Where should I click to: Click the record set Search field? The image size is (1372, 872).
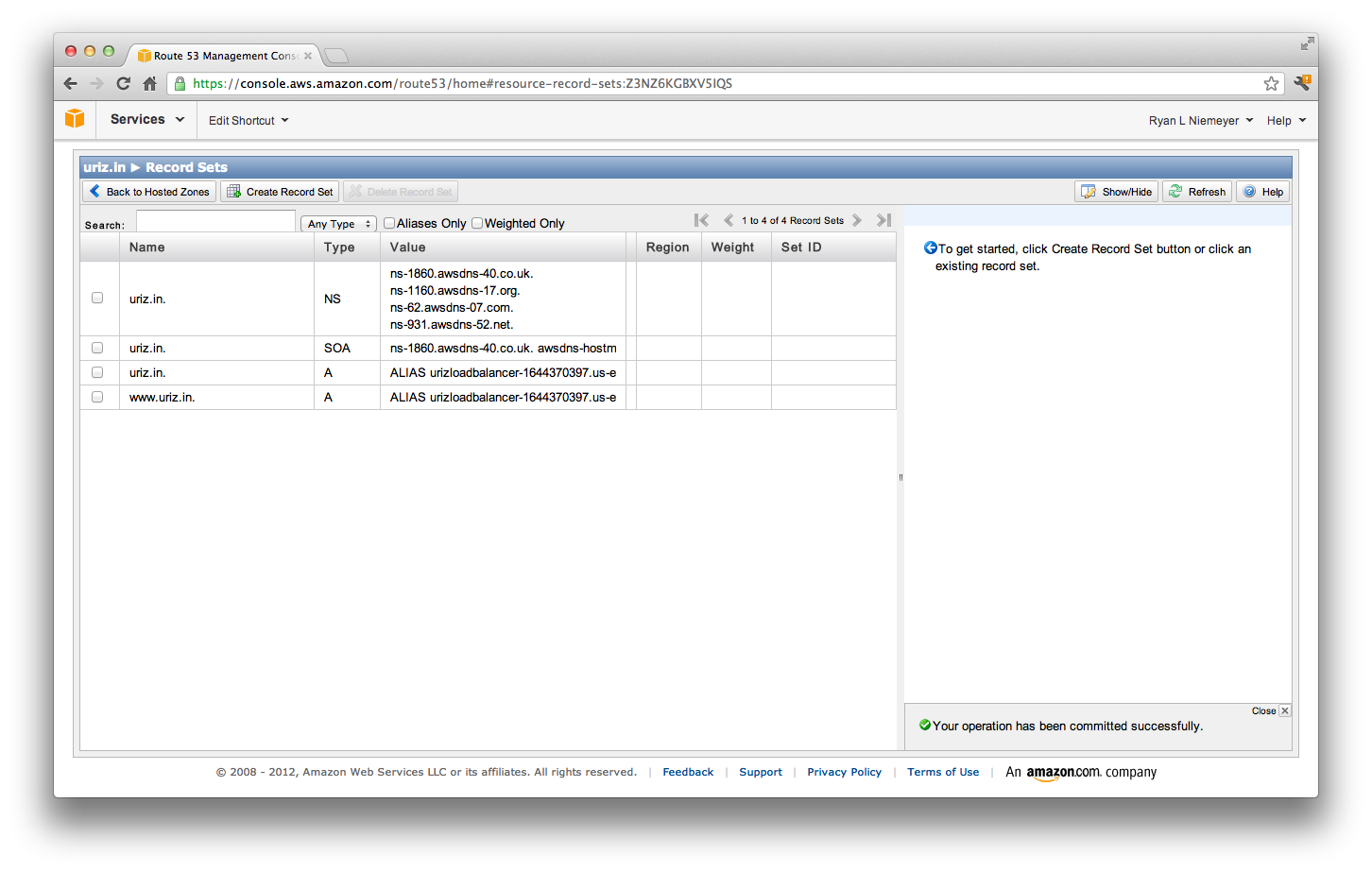215,222
